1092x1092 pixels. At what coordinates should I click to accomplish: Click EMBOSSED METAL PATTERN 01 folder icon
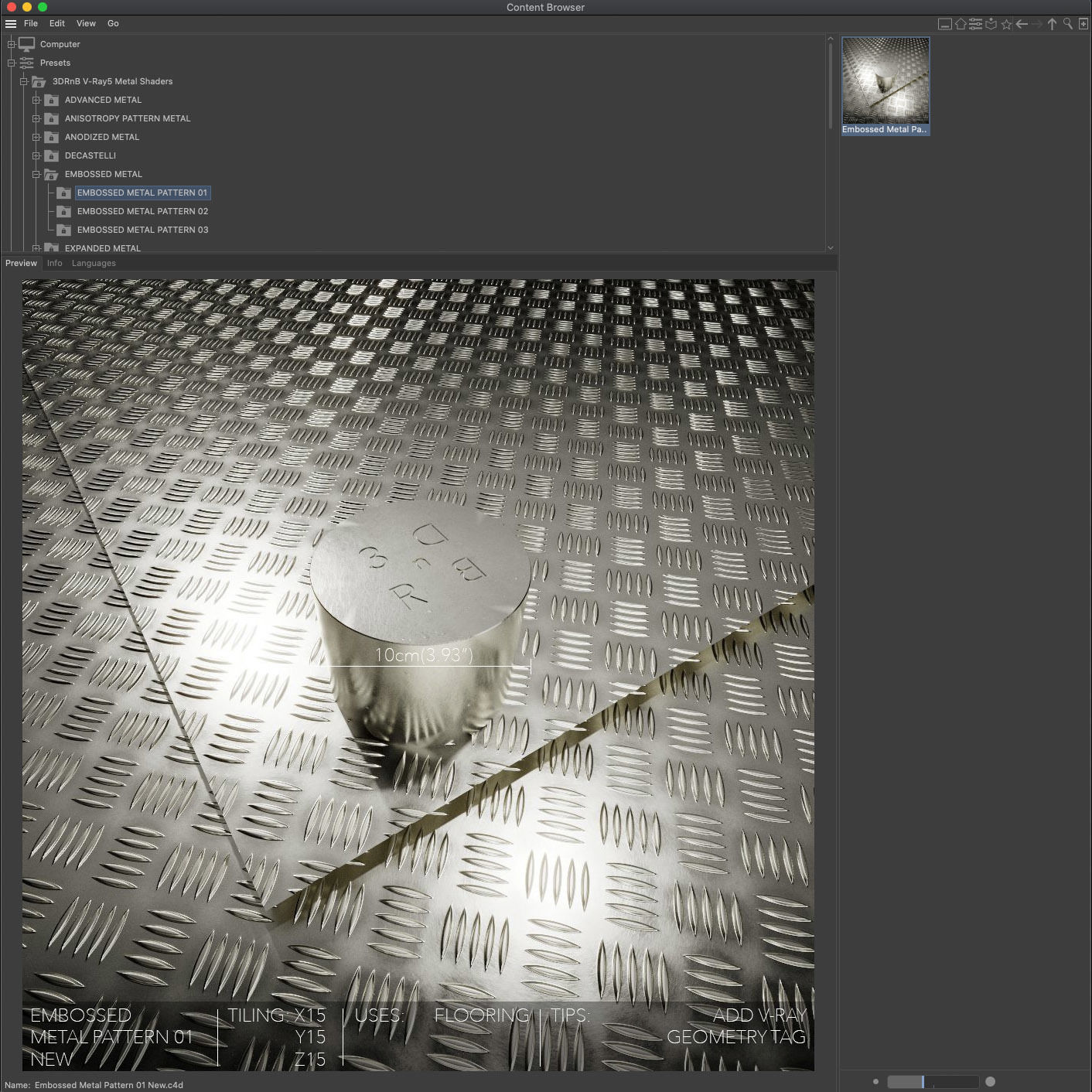tap(63, 193)
